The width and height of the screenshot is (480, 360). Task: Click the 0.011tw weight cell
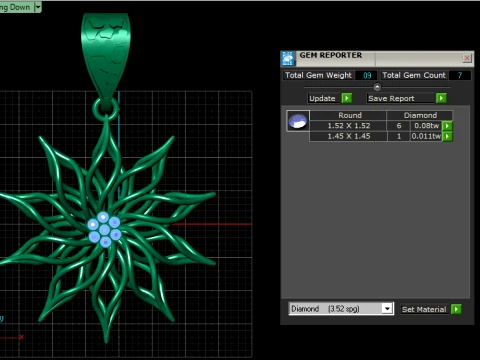click(x=426, y=136)
